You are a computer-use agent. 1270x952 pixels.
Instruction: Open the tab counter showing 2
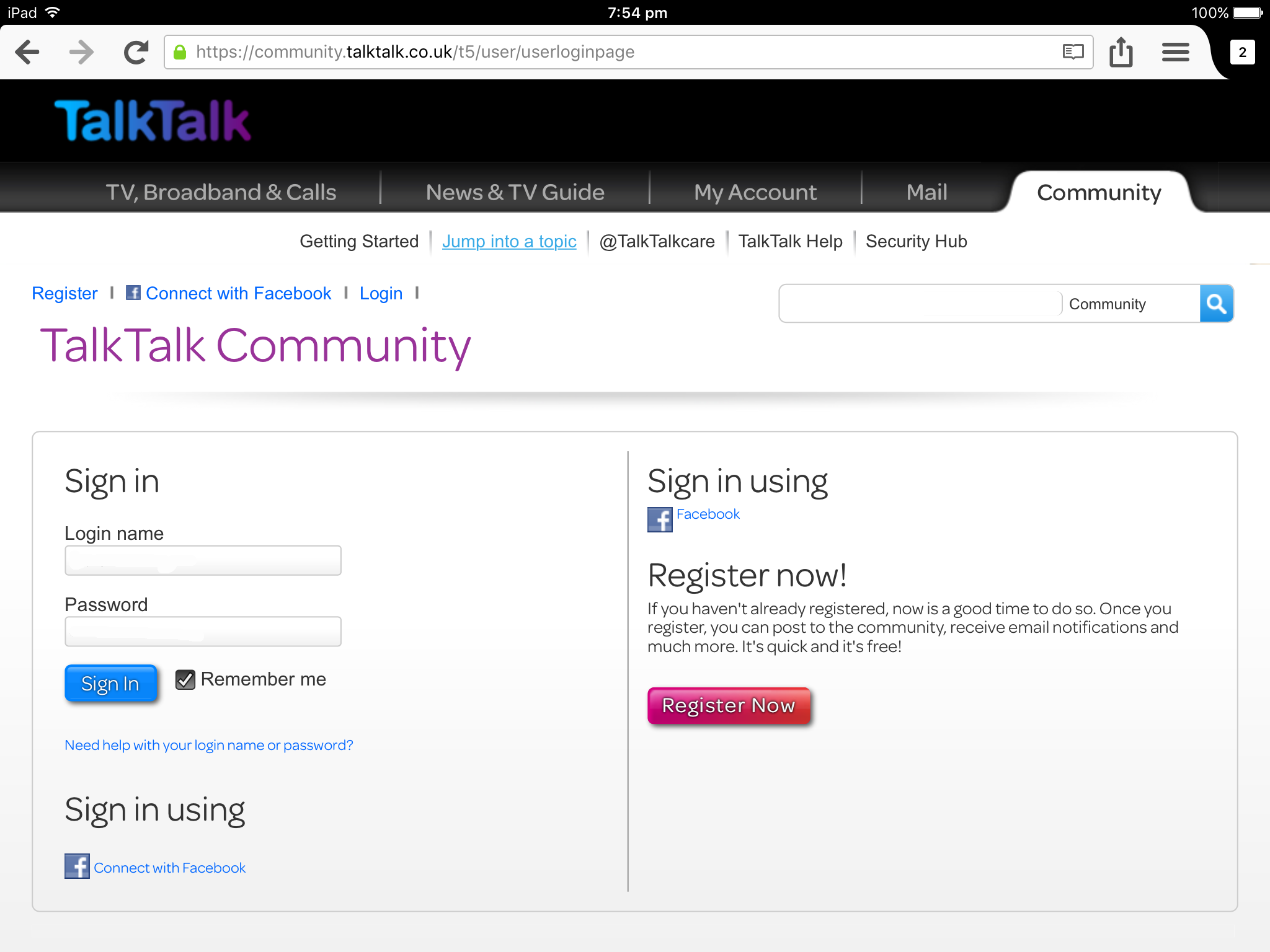(x=1242, y=52)
